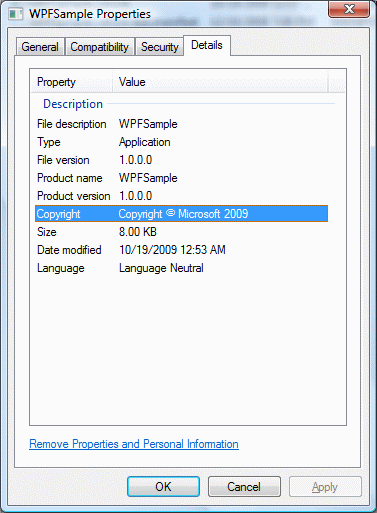Select the Product name row label

pos(70,178)
